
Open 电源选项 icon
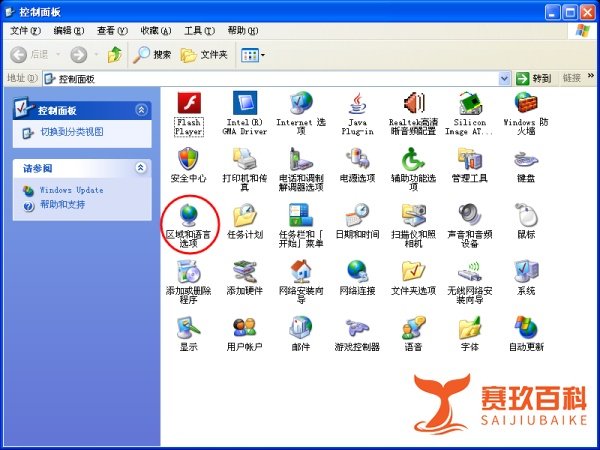pos(357,165)
